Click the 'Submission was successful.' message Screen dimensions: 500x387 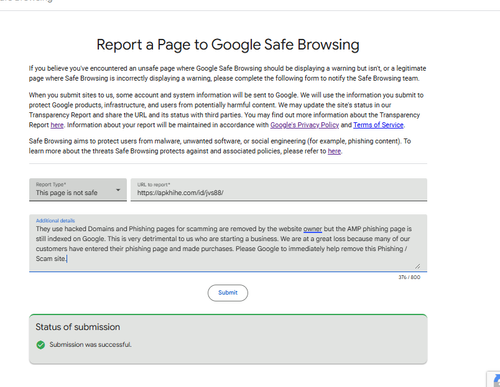click(x=90, y=345)
